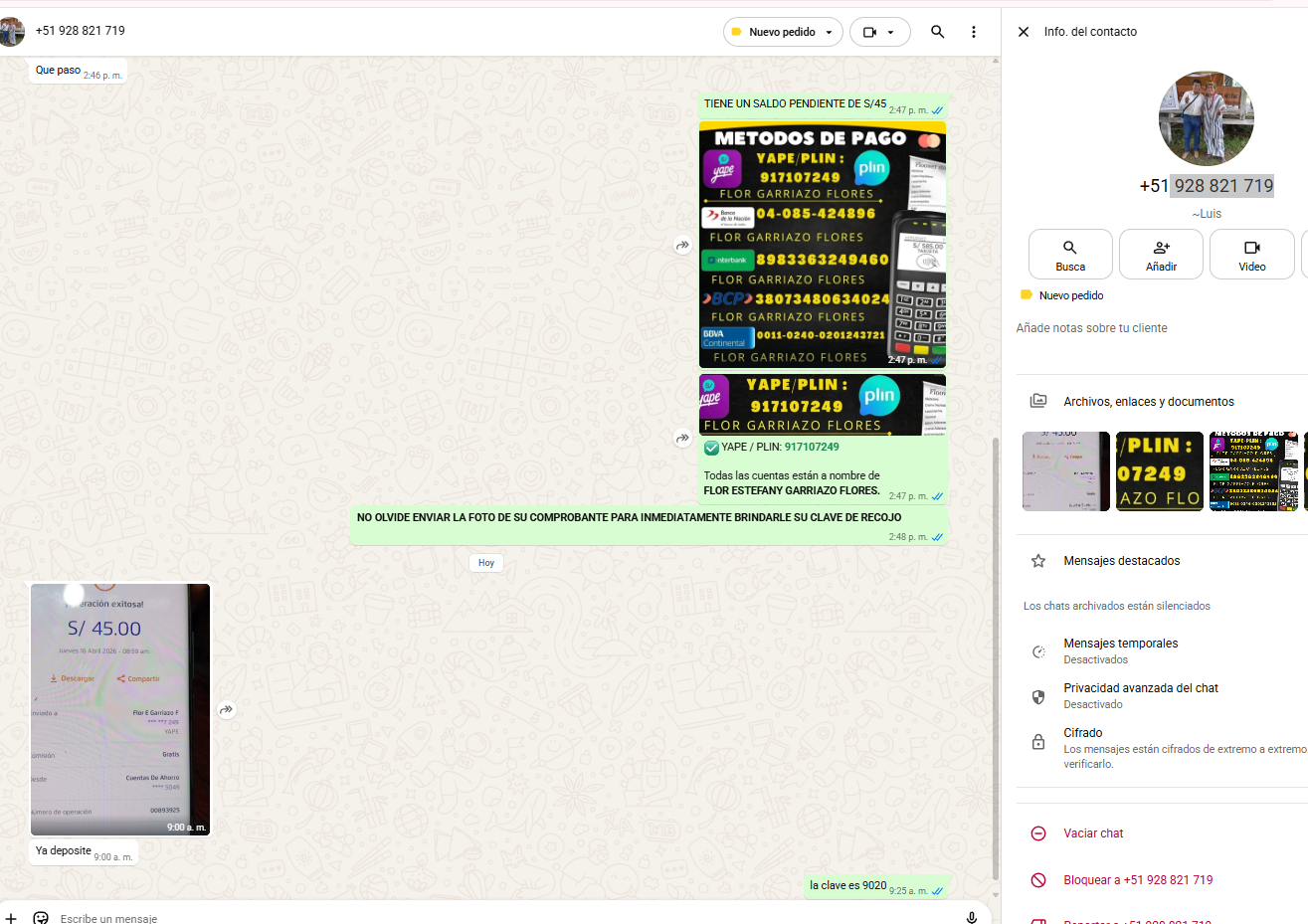
Task: Forward the Metodos de Pago image
Action: (682, 245)
